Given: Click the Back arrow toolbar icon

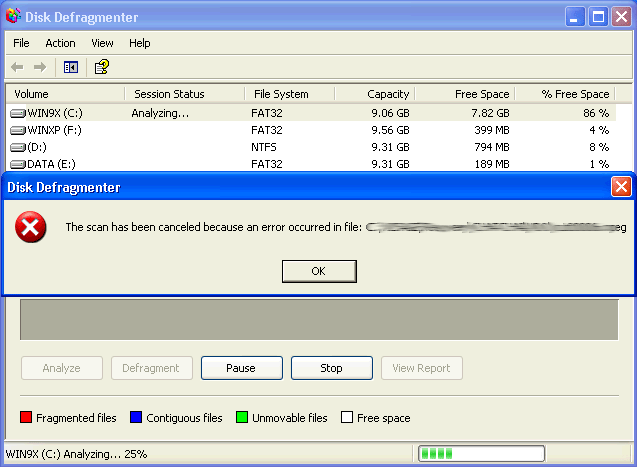Looking at the screenshot, I should coord(17,67).
